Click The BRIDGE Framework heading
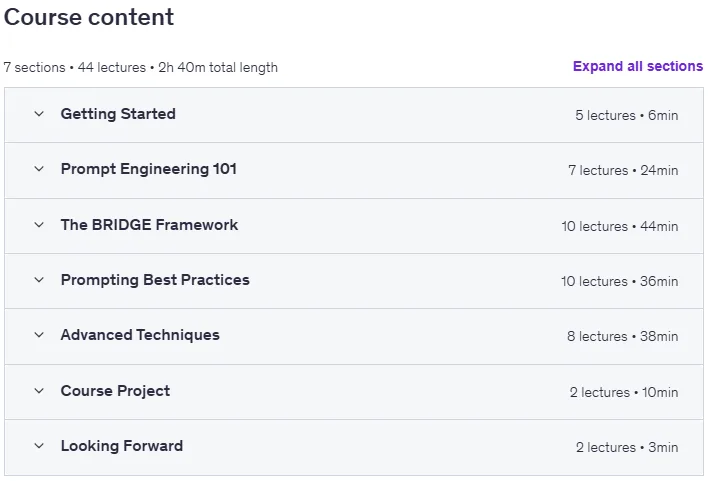 tap(149, 224)
